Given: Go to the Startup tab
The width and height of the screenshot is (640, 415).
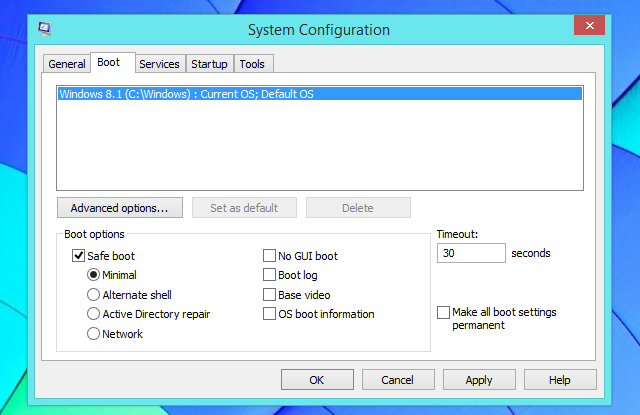Looking at the screenshot, I should [210, 64].
